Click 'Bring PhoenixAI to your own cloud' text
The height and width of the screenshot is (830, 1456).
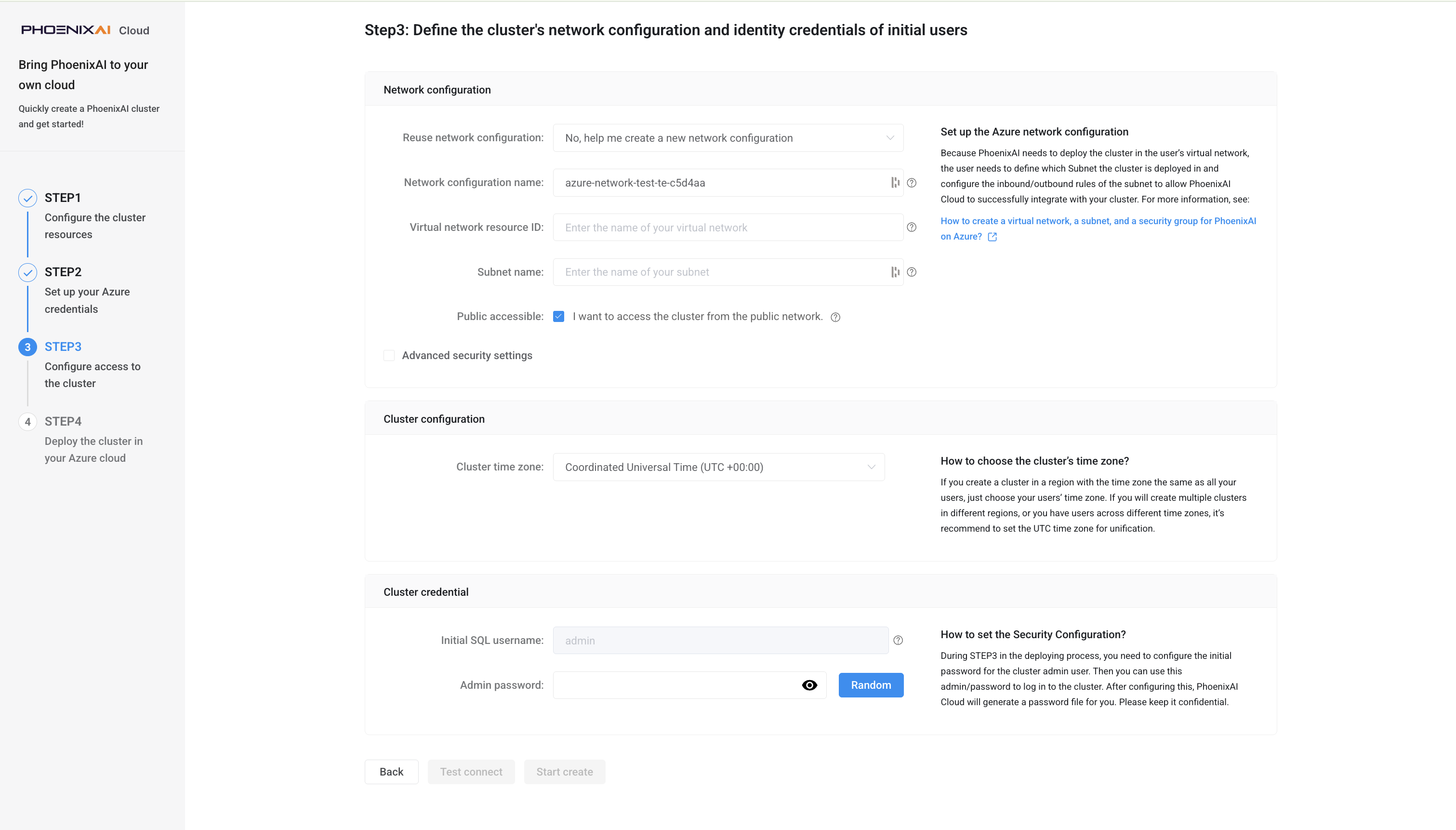pyautogui.click(x=83, y=75)
